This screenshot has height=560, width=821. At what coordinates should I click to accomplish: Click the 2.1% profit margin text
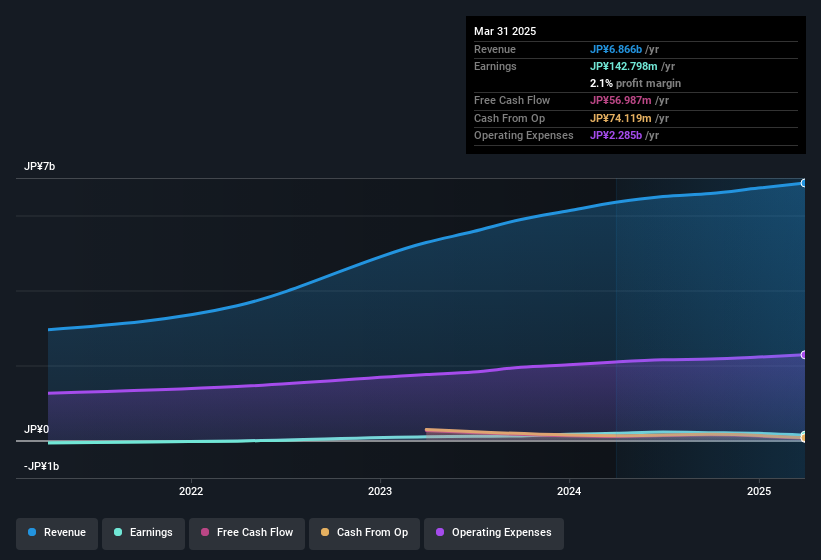(x=636, y=83)
